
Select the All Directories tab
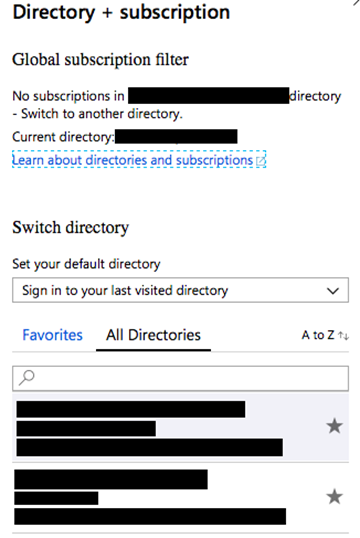153,335
